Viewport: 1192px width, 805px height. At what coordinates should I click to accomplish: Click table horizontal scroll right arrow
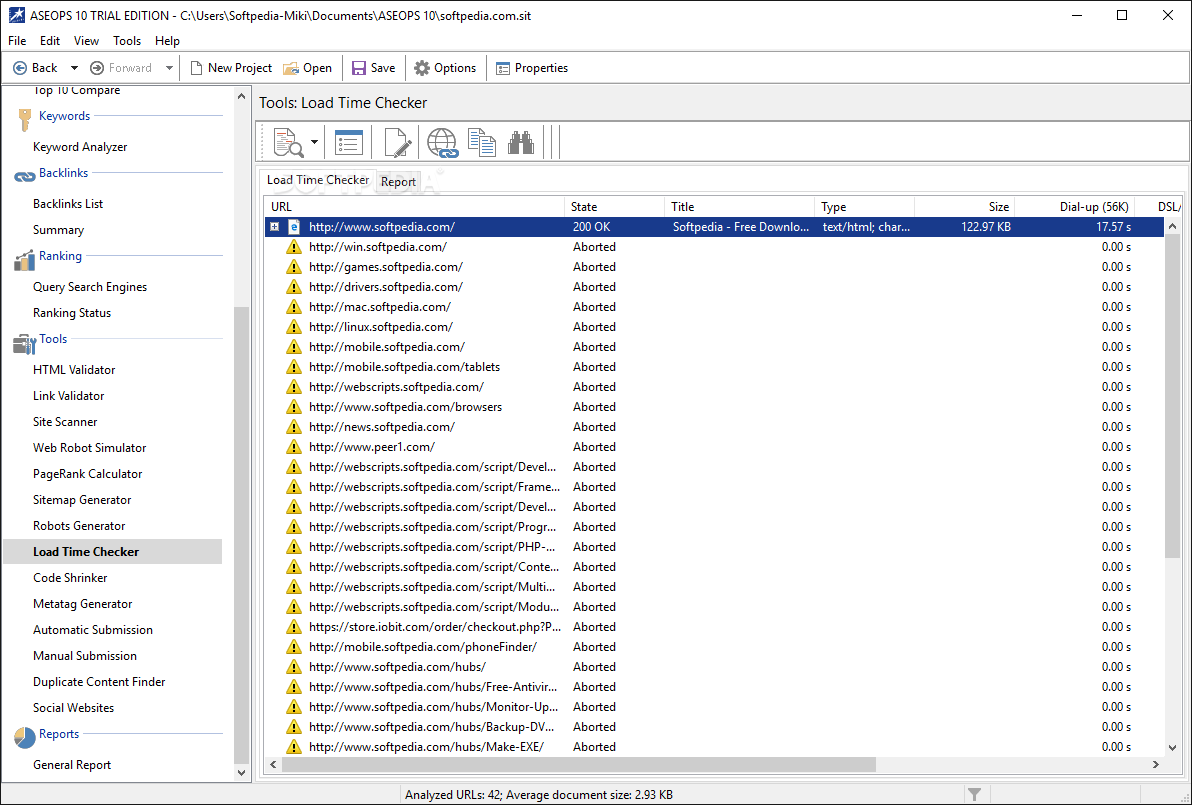[x=1156, y=765]
